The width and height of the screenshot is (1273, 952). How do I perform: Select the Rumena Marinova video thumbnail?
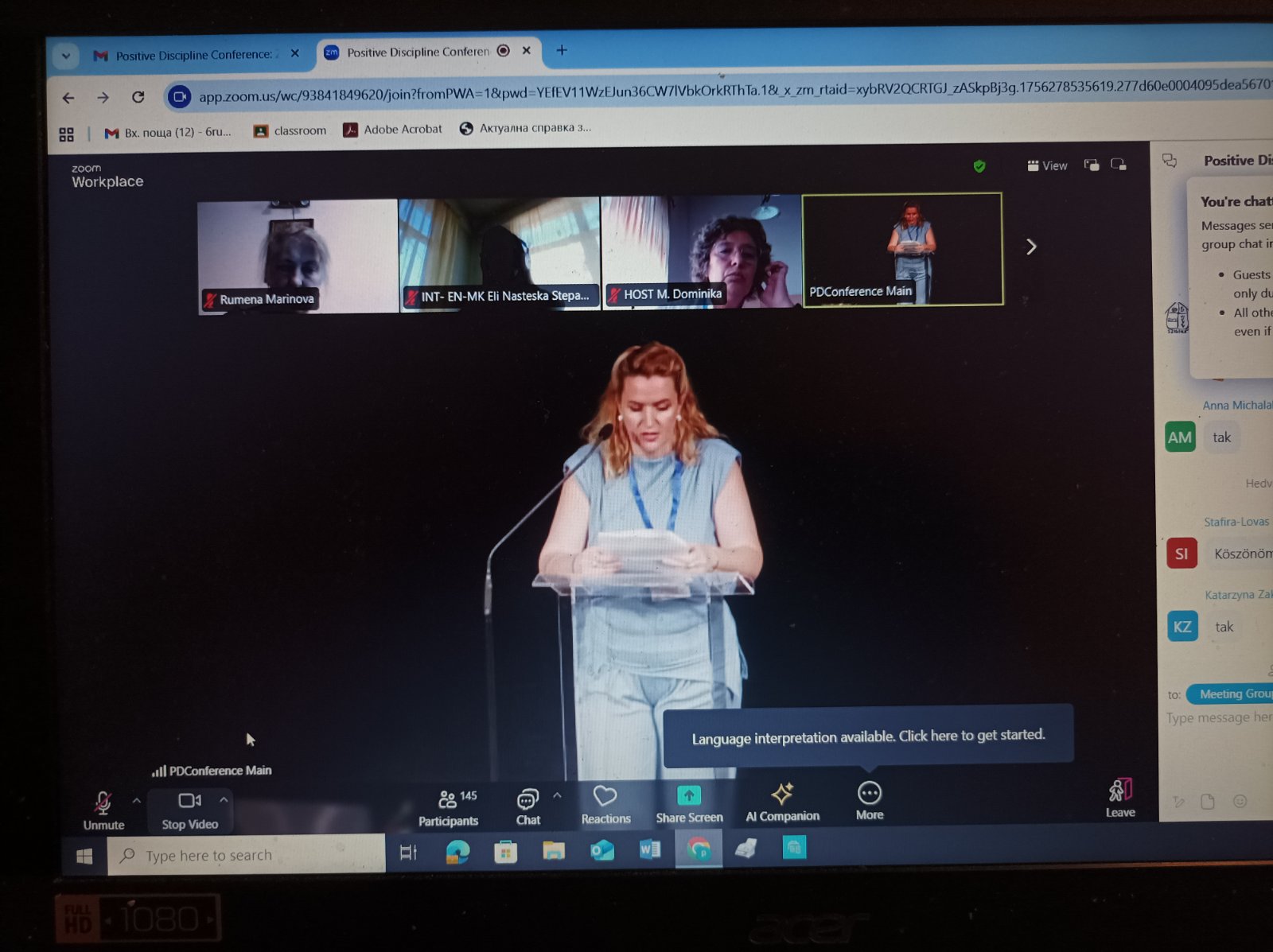(298, 256)
